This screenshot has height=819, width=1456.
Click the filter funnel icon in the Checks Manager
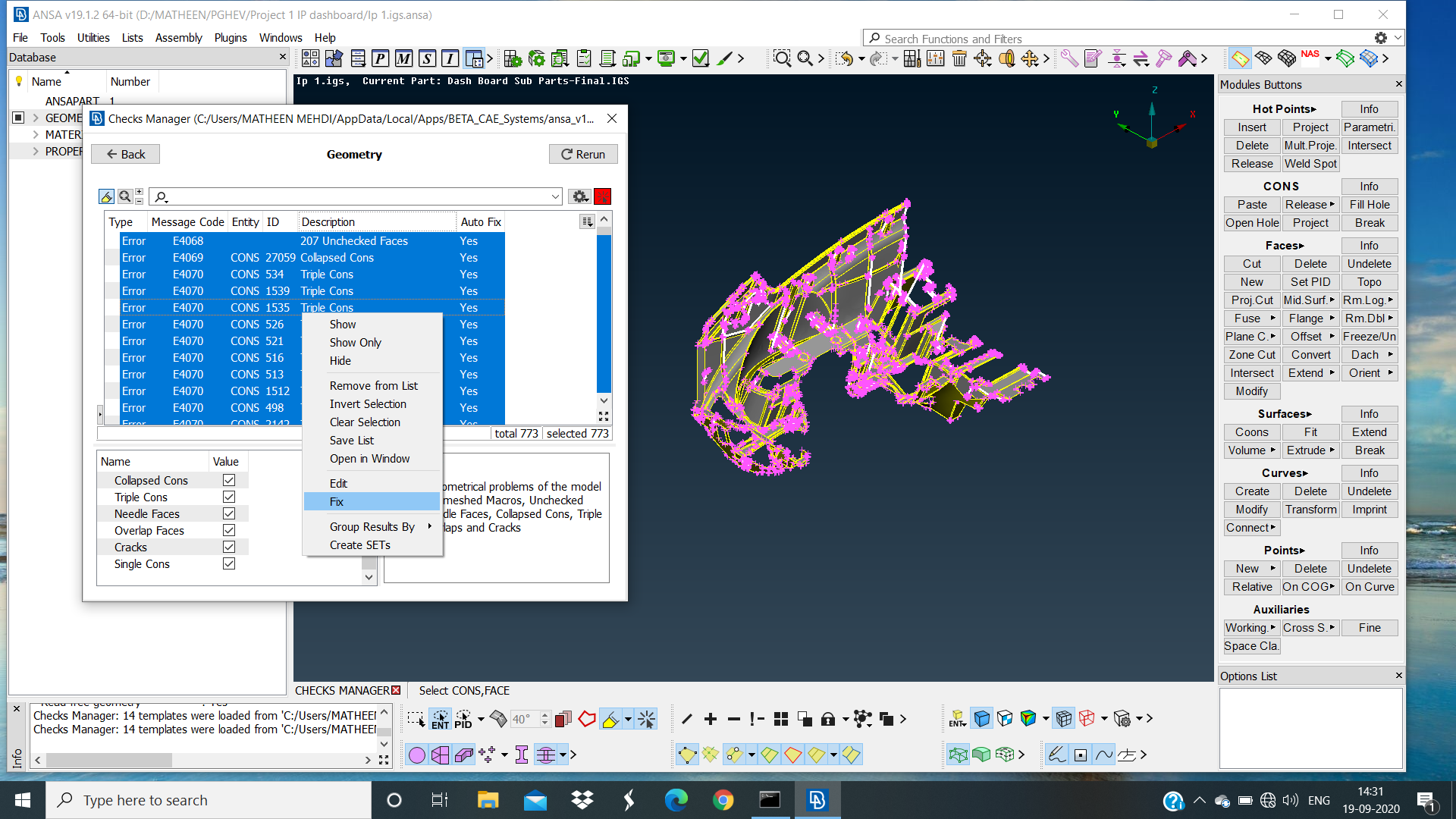tap(106, 196)
